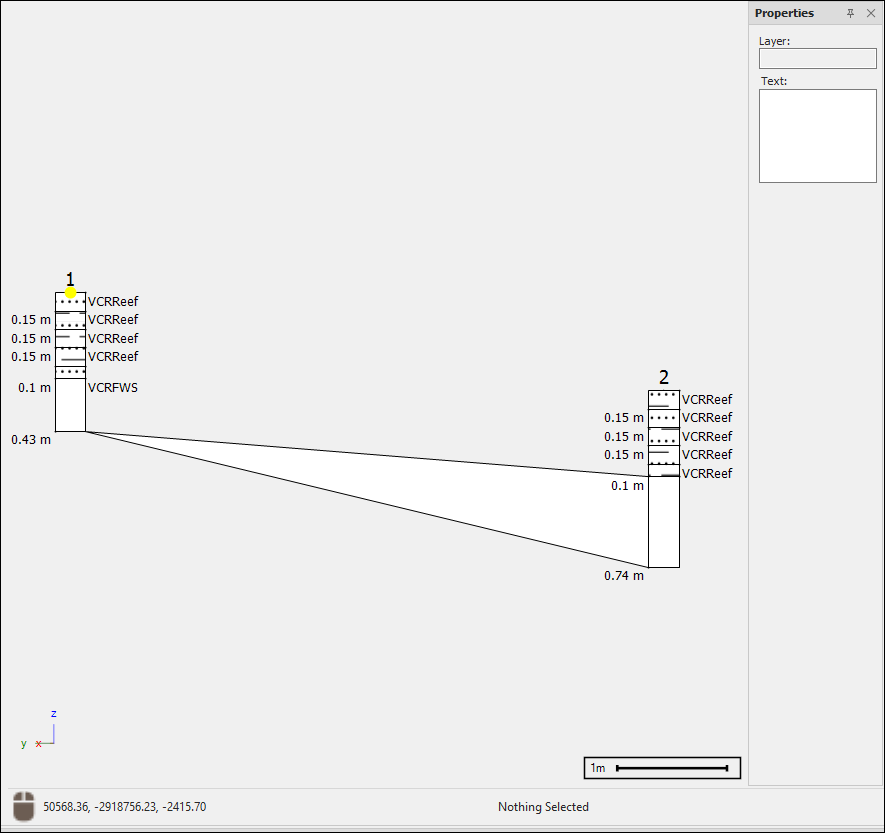The height and width of the screenshot is (833, 885).
Task: Select the VCRFWS label on section 1
Action: 113,388
